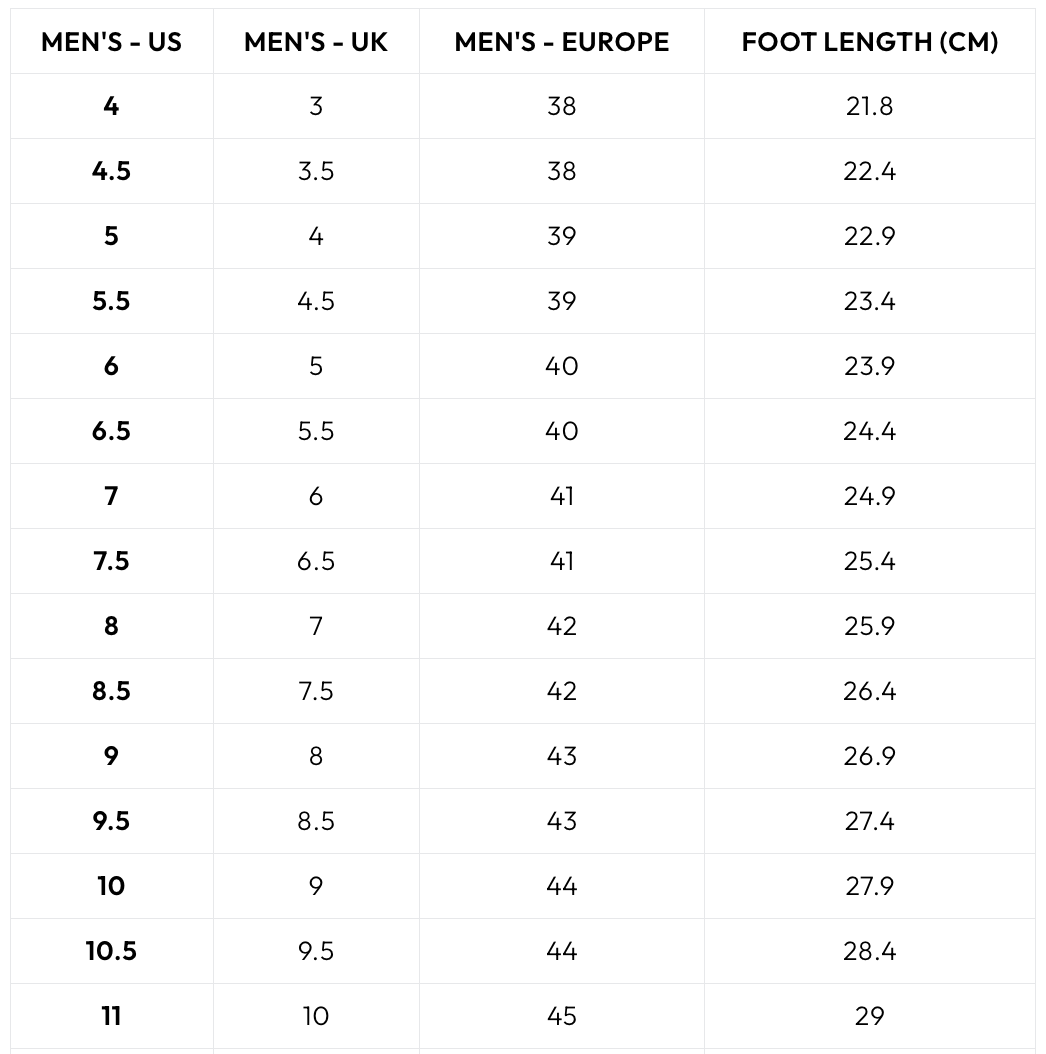Image resolution: width=1046 pixels, height=1054 pixels.
Task: Select US size 4.5 cell
Action: coord(111,171)
